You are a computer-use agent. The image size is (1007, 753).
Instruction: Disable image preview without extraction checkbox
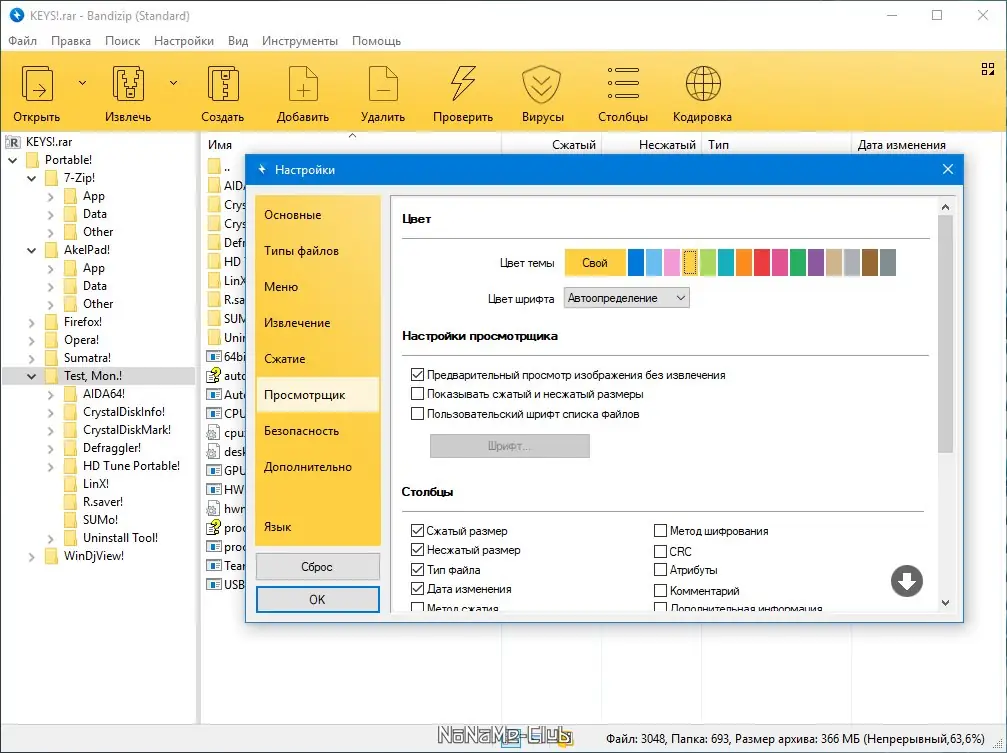[417, 375]
